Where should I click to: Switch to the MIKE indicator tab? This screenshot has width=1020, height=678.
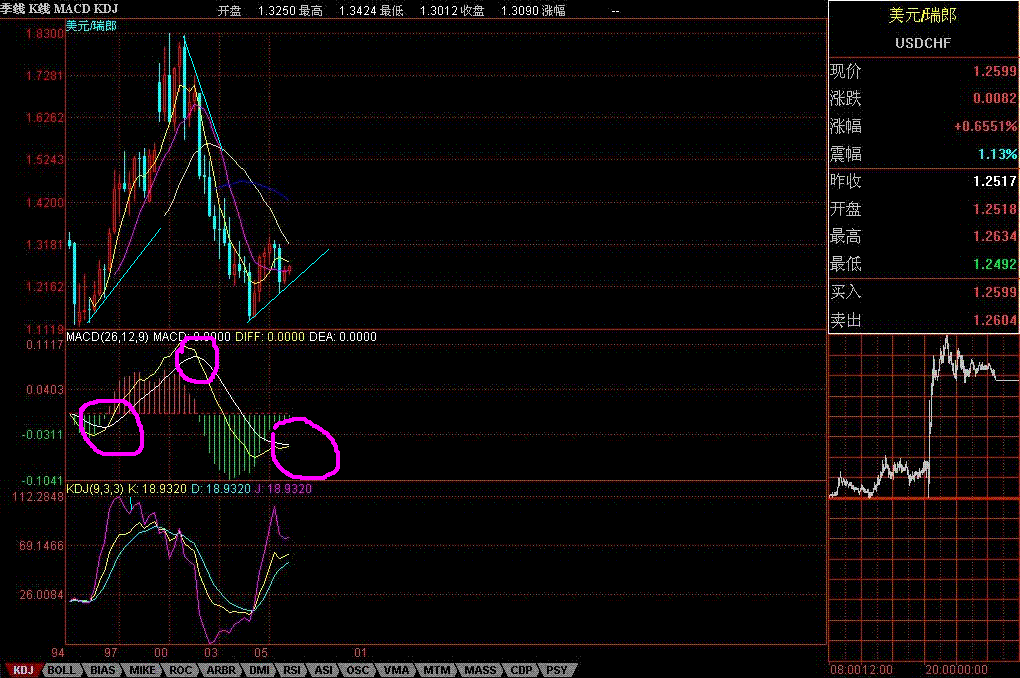point(142,670)
